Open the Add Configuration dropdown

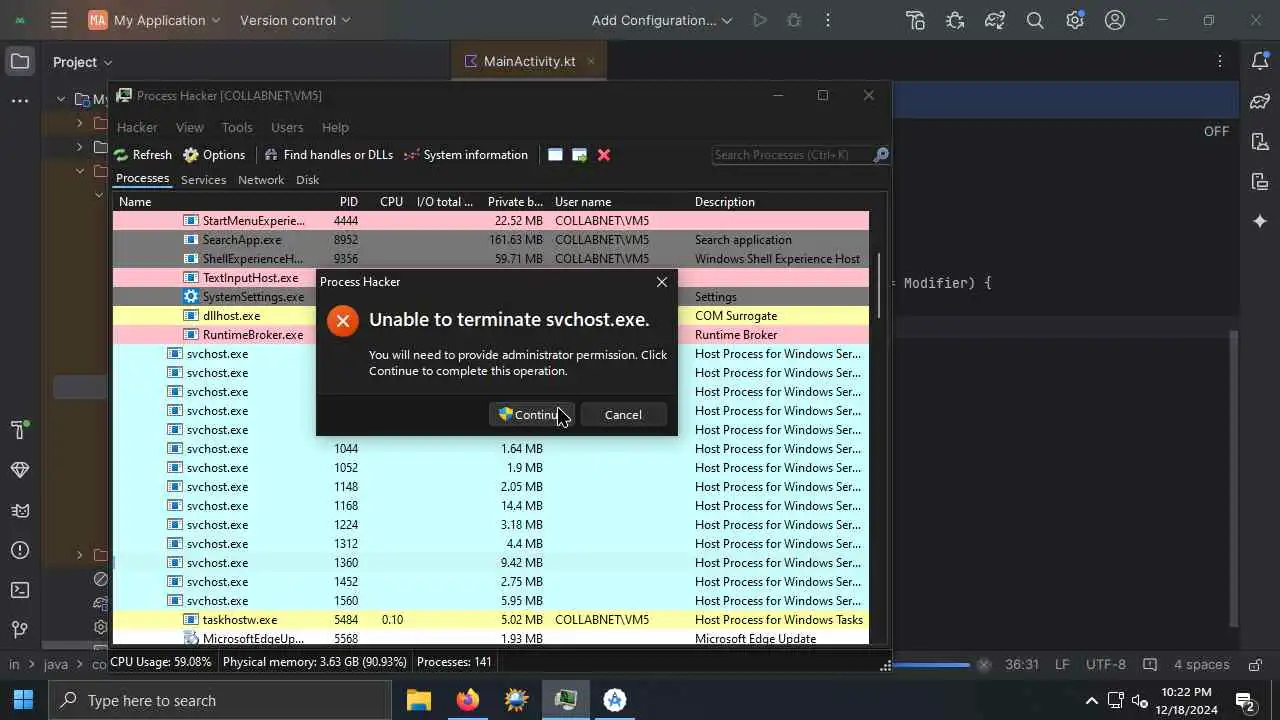click(662, 20)
